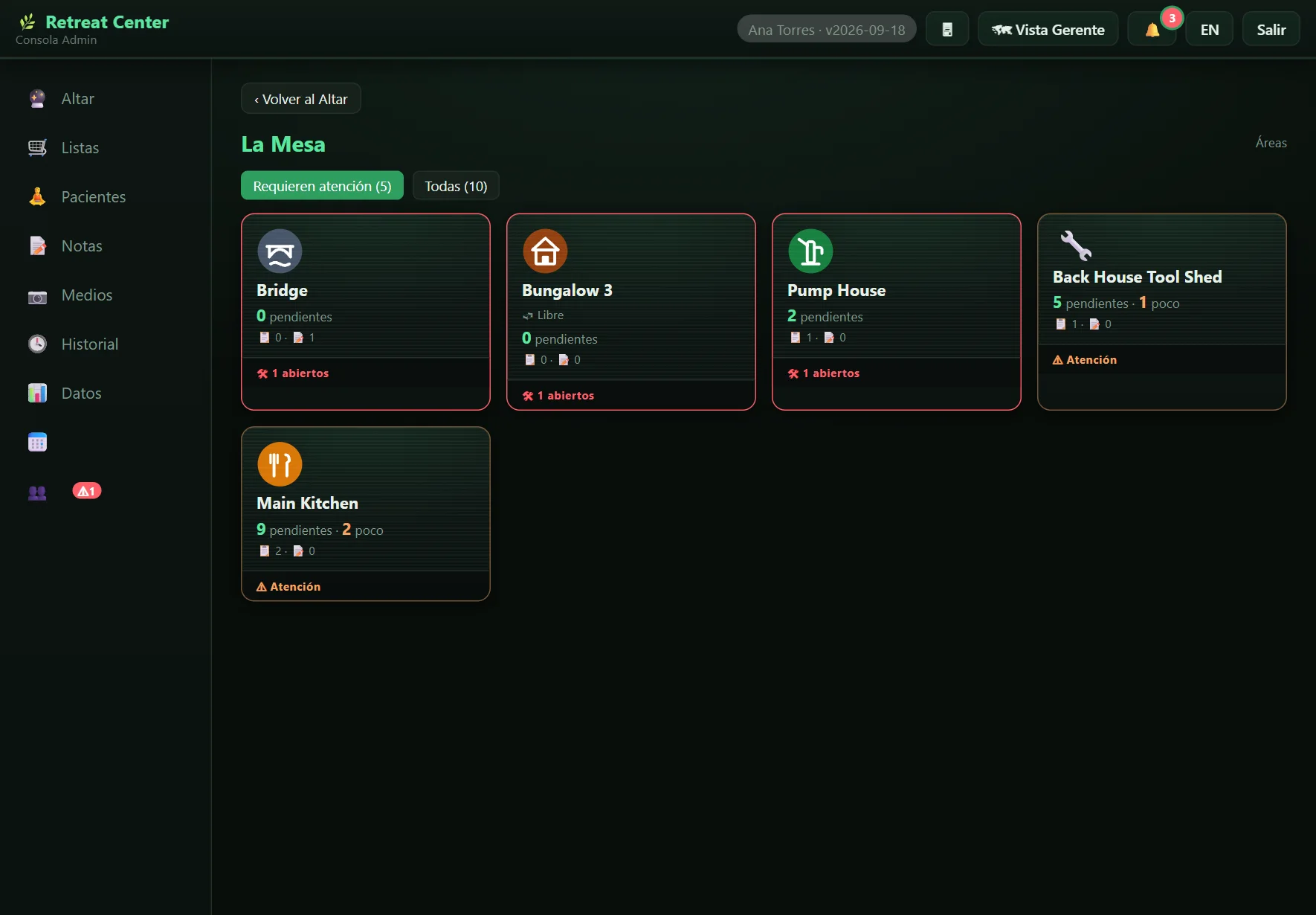The image size is (1316, 915).
Task: Switch language to EN
Action: 1210,30
